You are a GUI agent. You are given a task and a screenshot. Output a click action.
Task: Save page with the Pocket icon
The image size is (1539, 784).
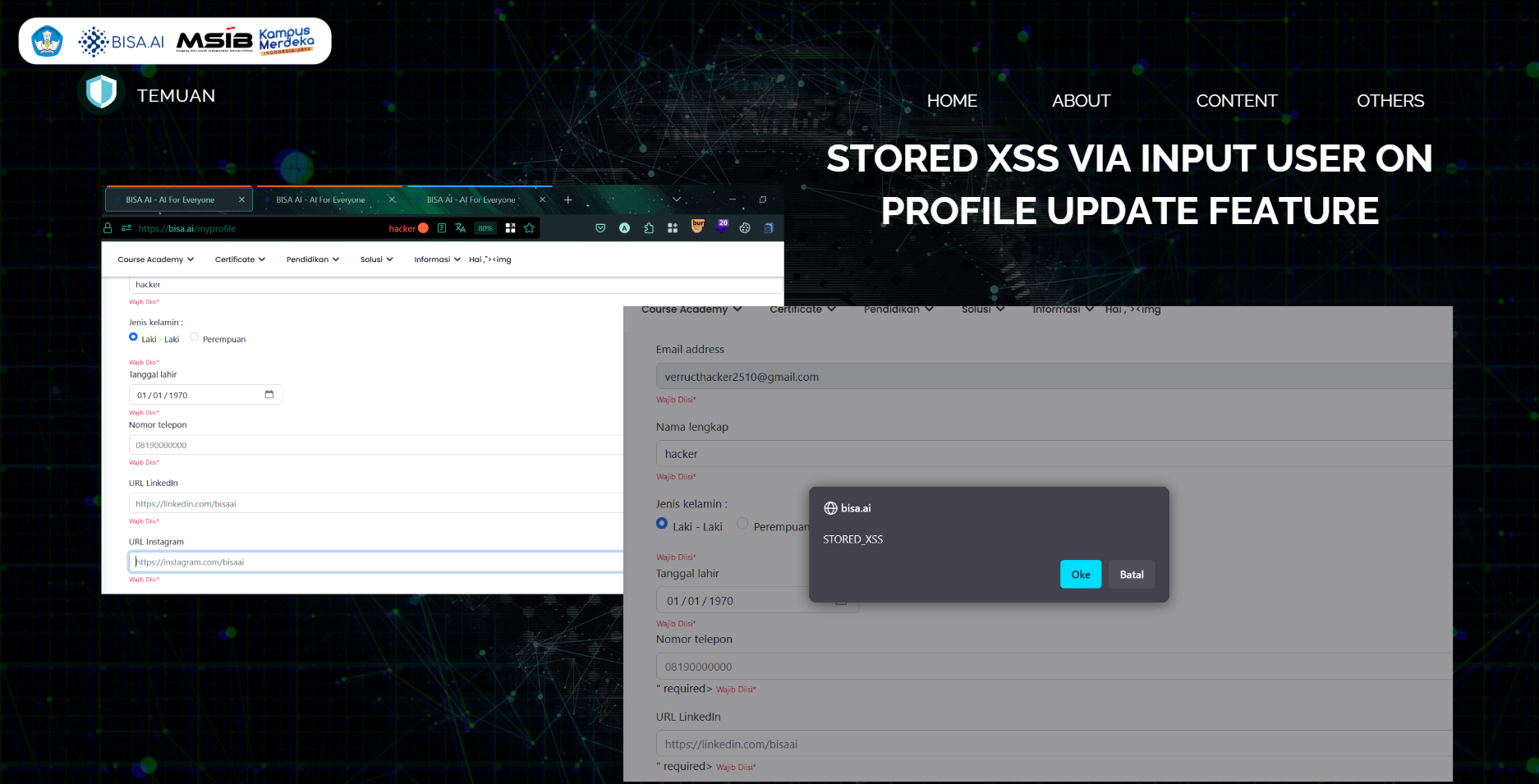point(600,228)
